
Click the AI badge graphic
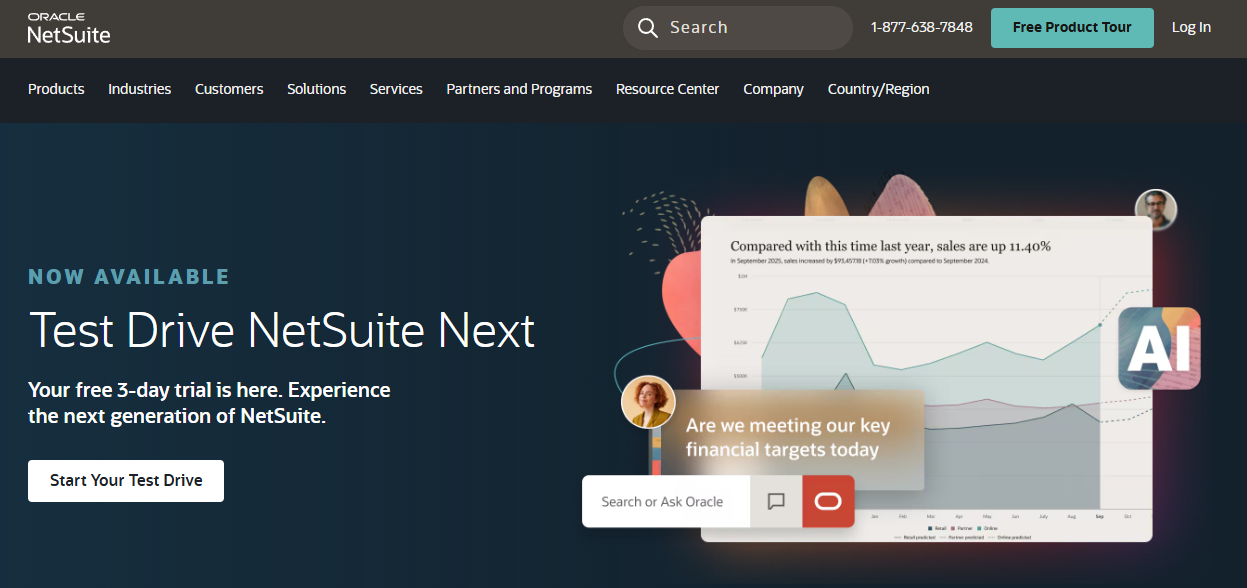pyautogui.click(x=1159, y=348)
